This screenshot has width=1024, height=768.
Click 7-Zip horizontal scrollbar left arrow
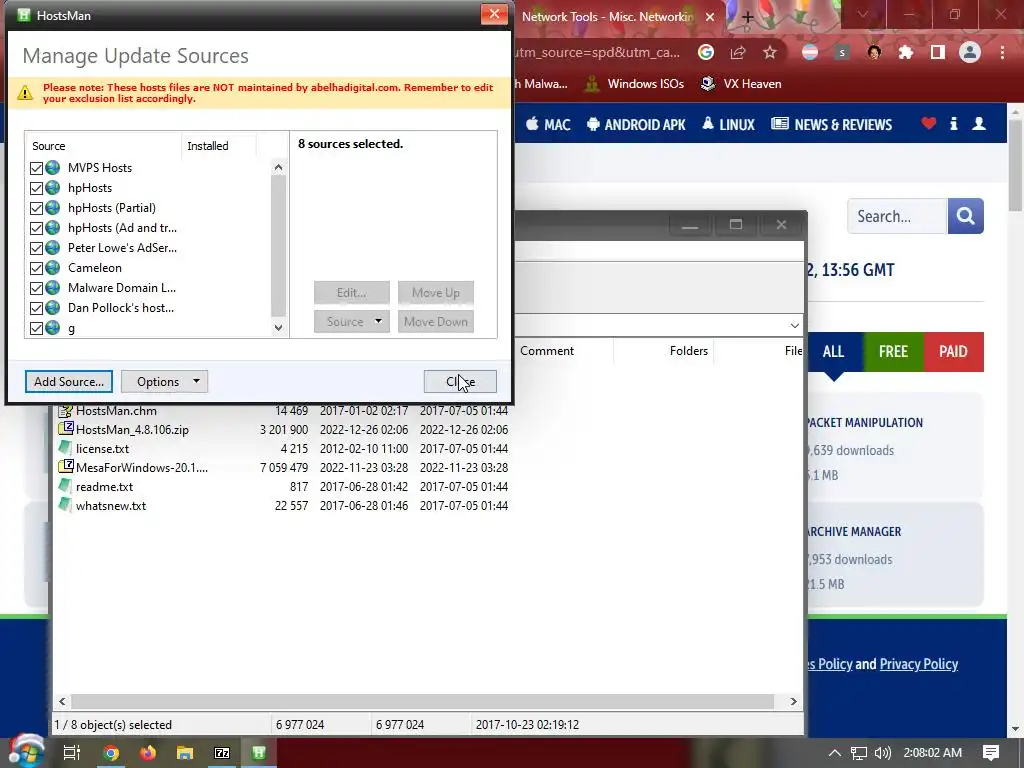pos(62,701)
